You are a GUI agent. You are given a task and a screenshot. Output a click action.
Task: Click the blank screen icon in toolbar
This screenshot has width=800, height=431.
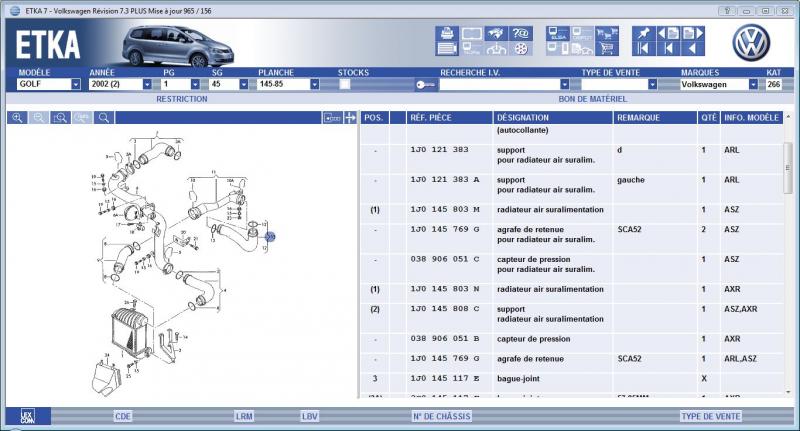point(471,33)
